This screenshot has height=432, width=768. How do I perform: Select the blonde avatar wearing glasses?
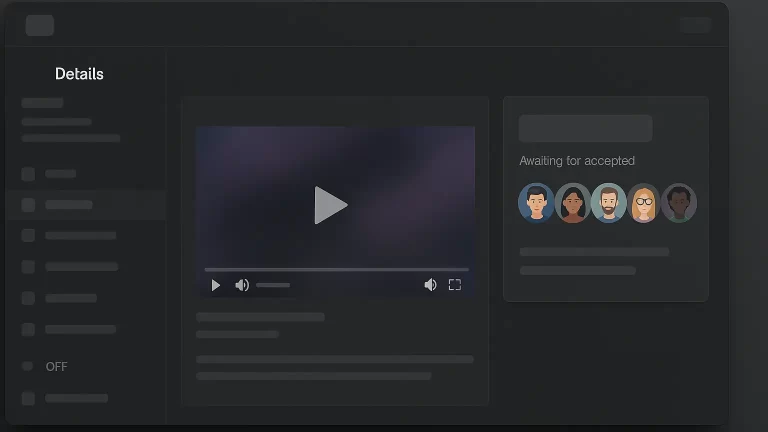click(644, 203)
